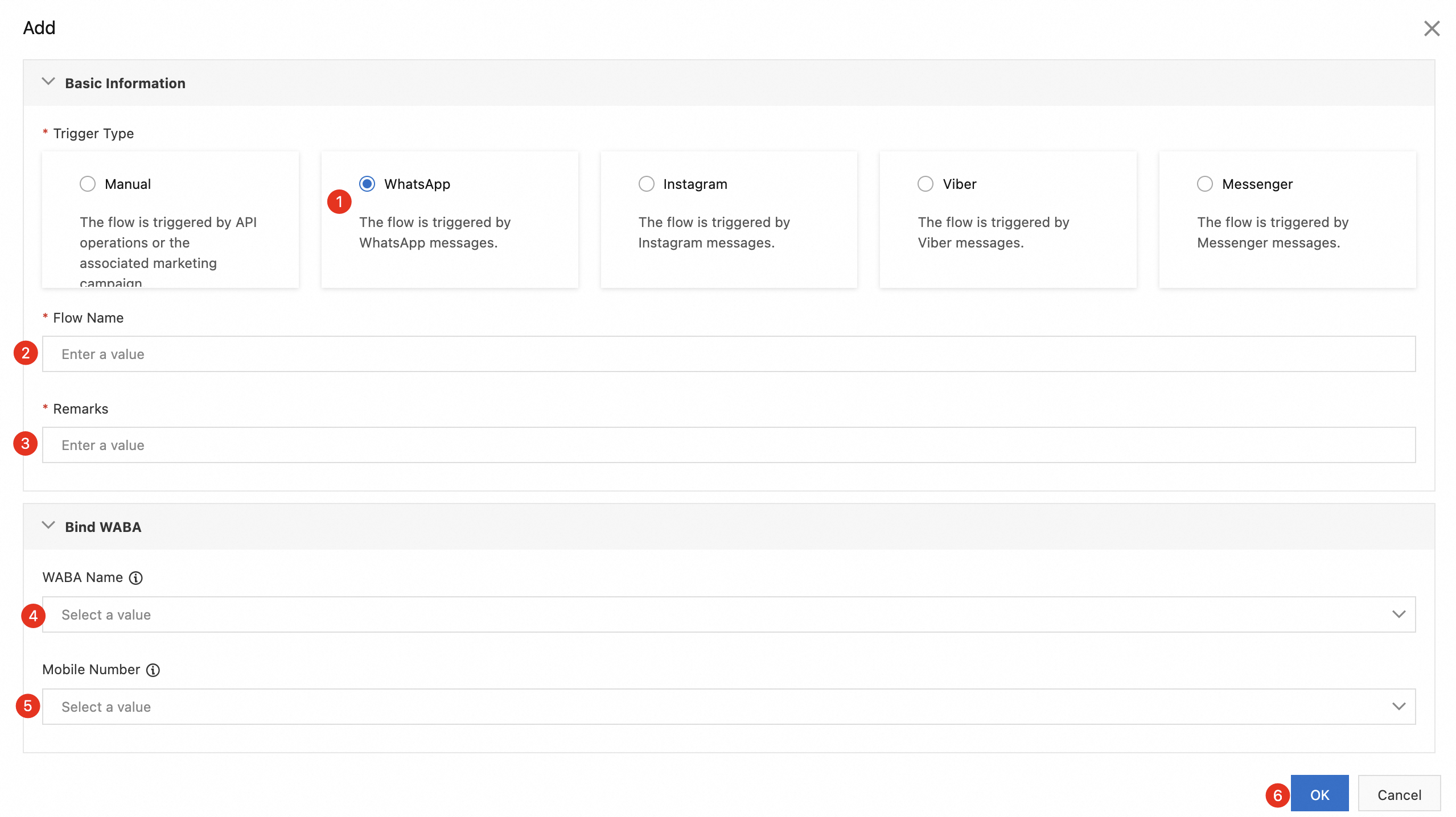Select the WhatsApp trigger type radio

coord(367,184)
